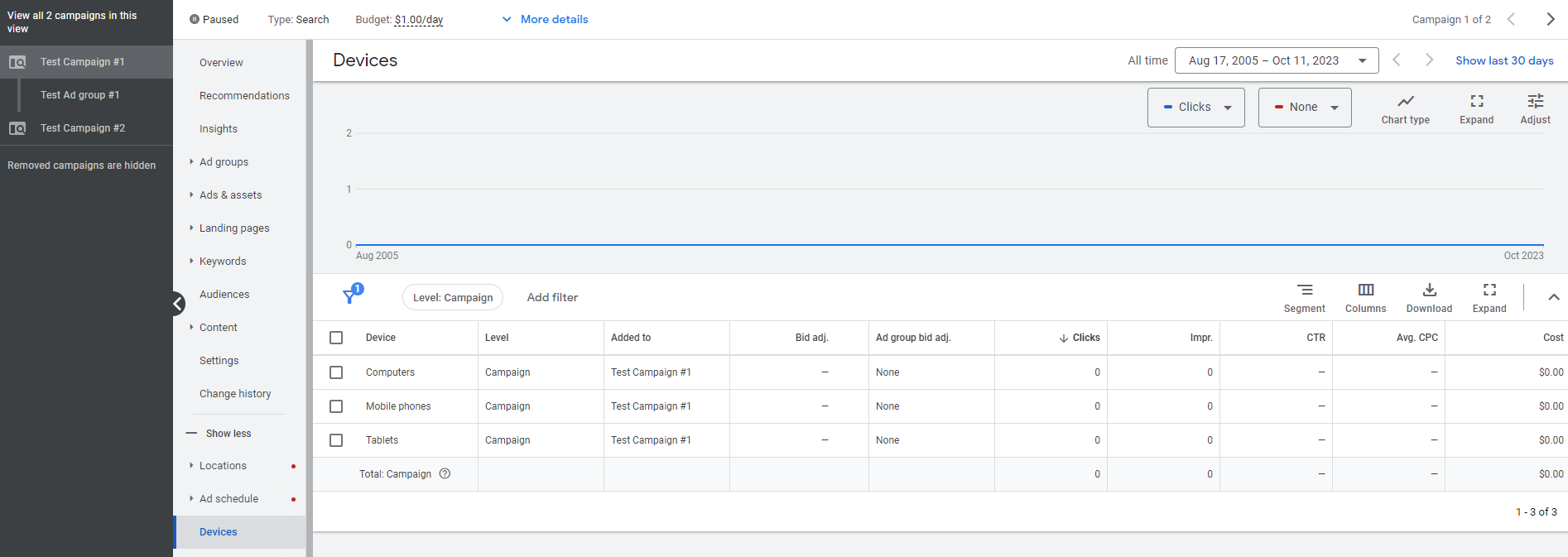Image resolution: width=1568 pixels, height=557 pixels.
Task: Expand Ad schedule menu
Action: pyautogui.click(x=191, y=498)
